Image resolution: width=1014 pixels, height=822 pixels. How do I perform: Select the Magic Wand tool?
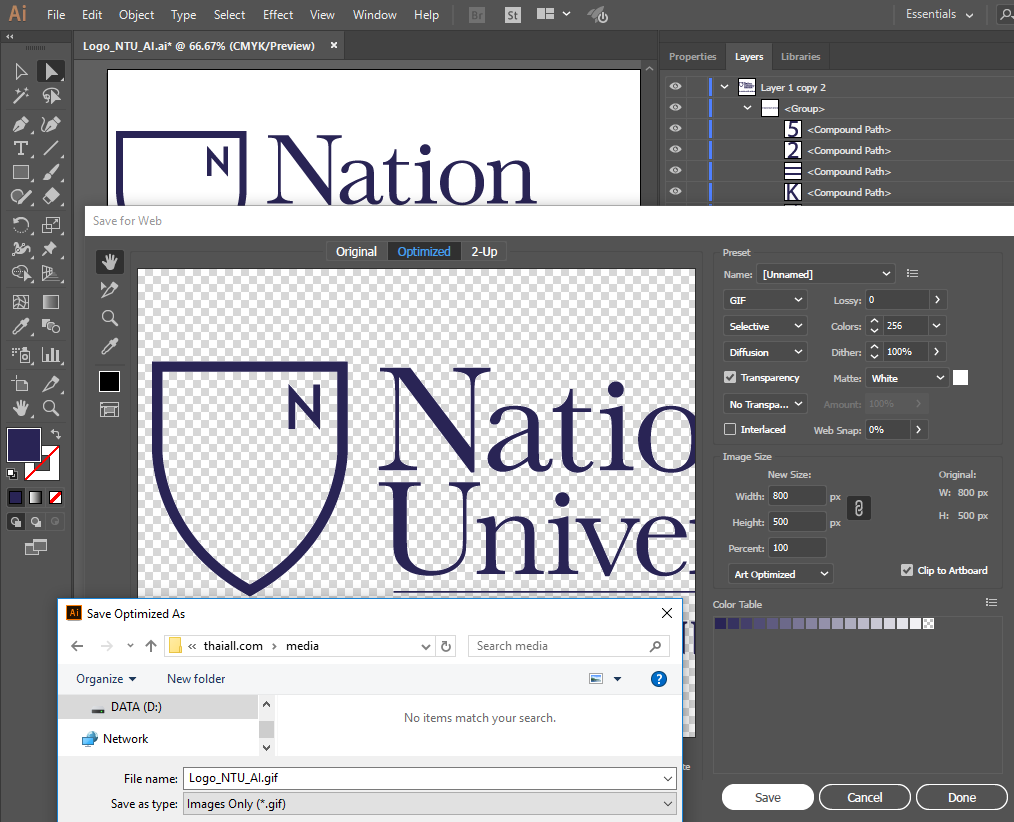(x=20, y=97)
